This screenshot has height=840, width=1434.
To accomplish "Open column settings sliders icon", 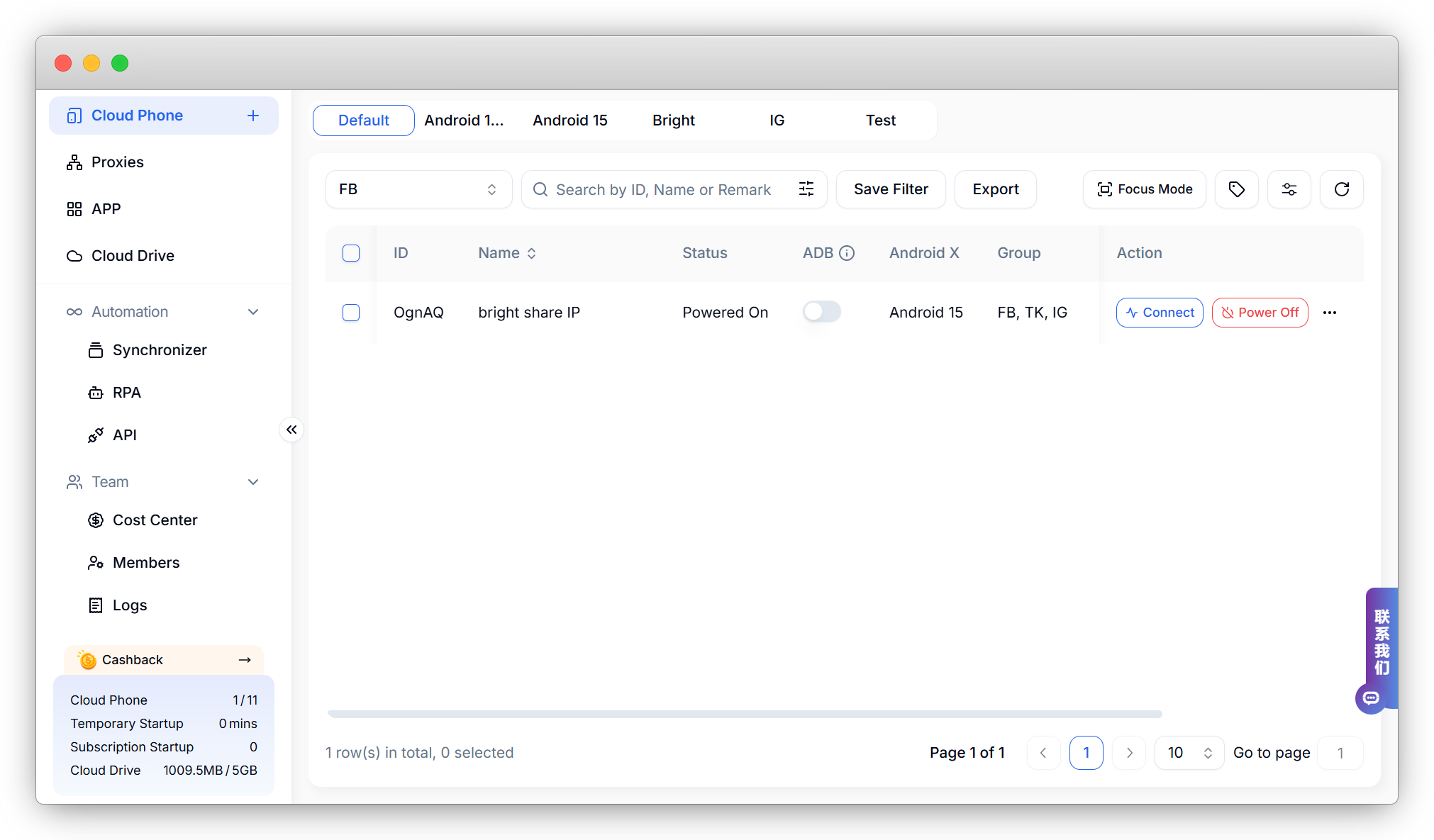I will coord(1289,189).
